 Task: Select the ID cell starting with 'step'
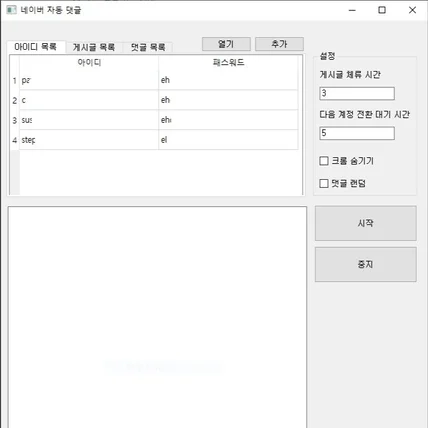click(89, 140)
